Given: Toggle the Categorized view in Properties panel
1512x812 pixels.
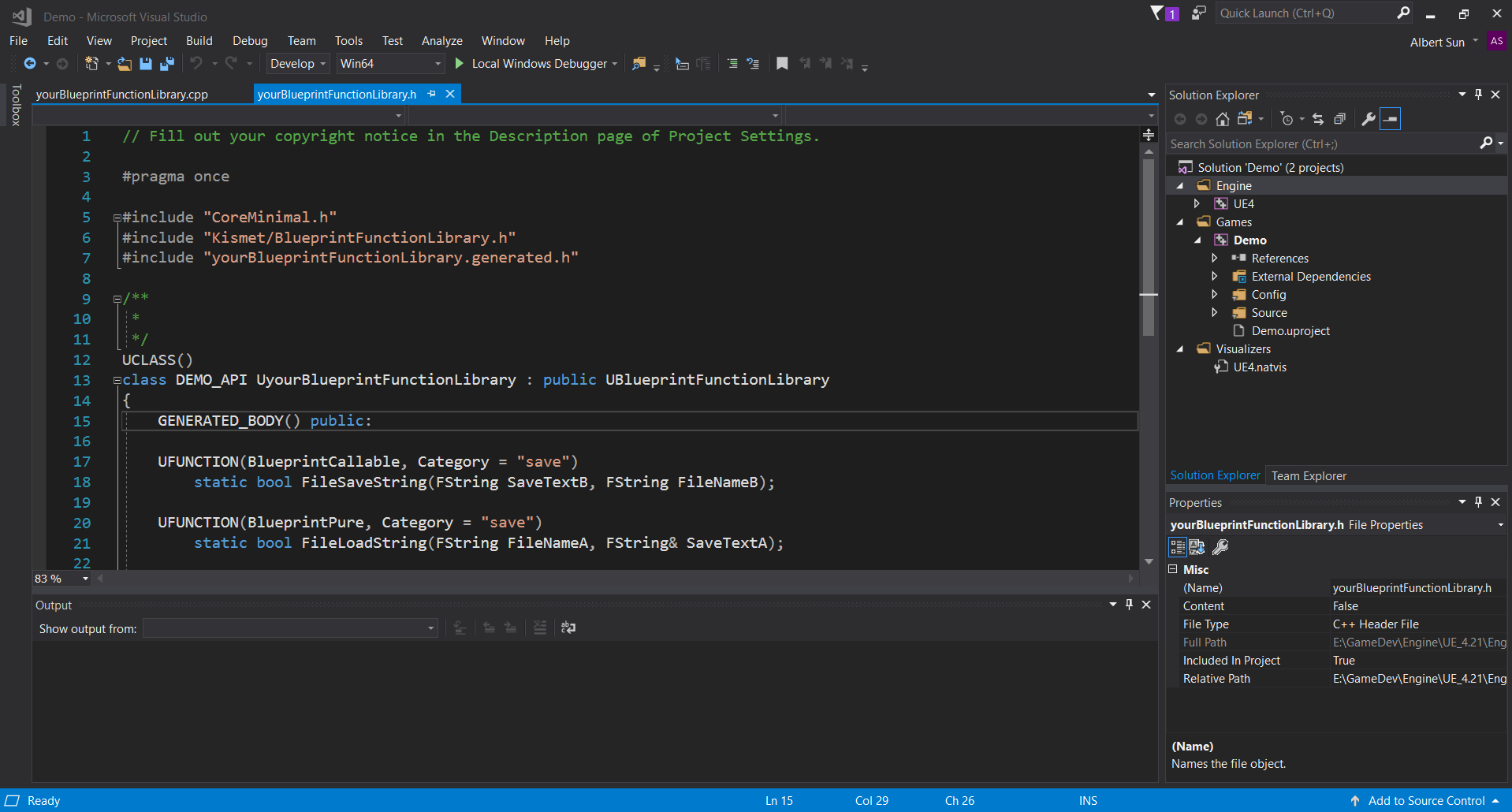Looking at the screenshot, I should [1177, 547].
